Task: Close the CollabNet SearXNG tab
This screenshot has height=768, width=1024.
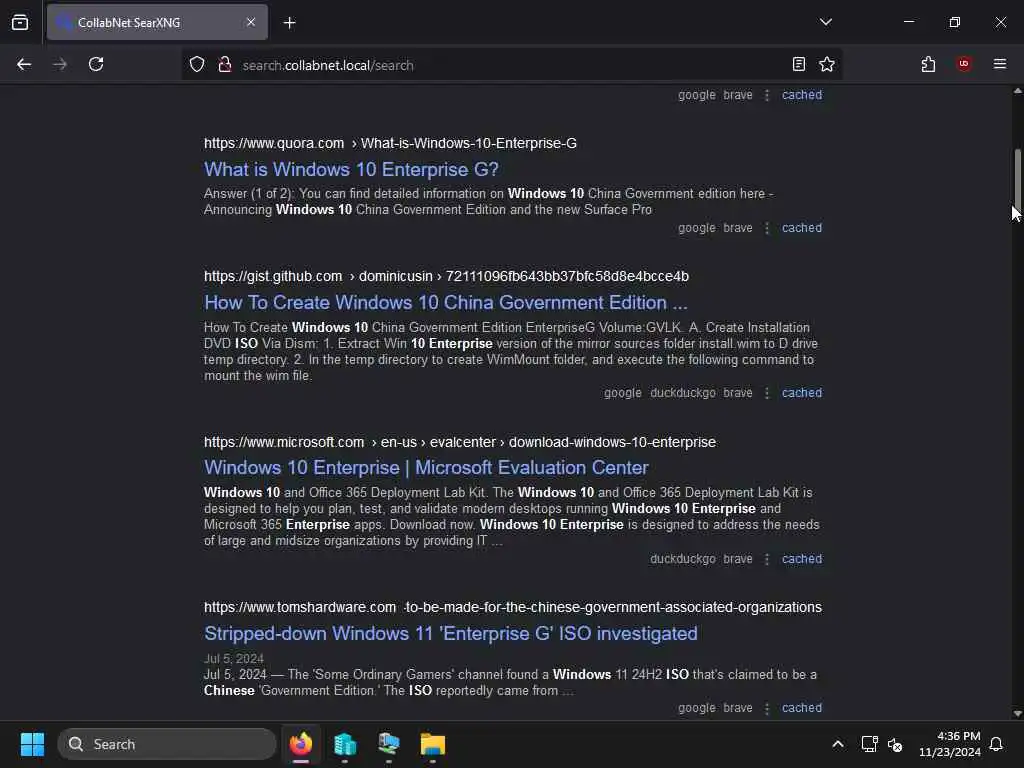Action: (251, 22)
